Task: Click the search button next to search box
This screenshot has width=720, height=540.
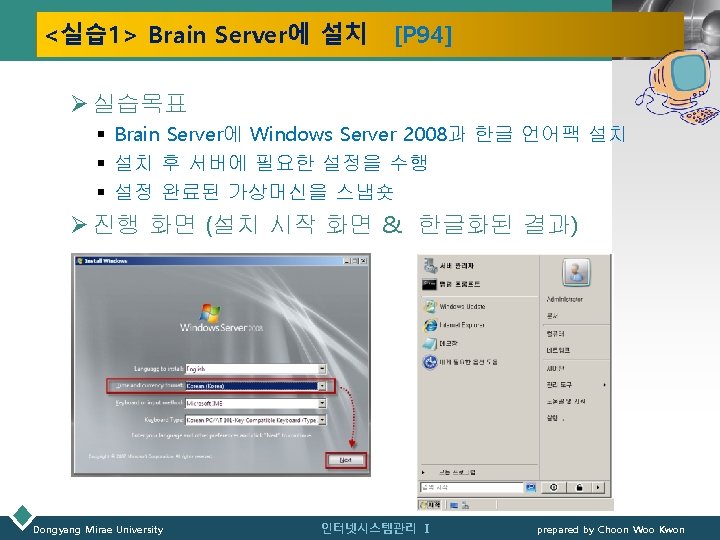Action: 530,488
